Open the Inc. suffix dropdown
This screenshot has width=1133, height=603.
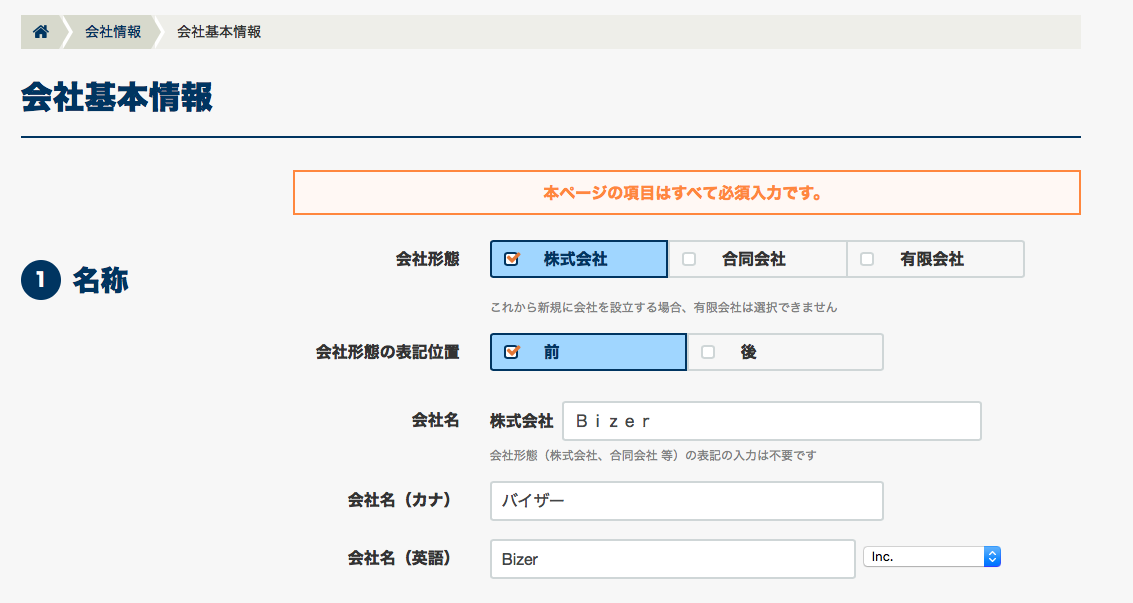pyautogui.click(x=932, y=557)
